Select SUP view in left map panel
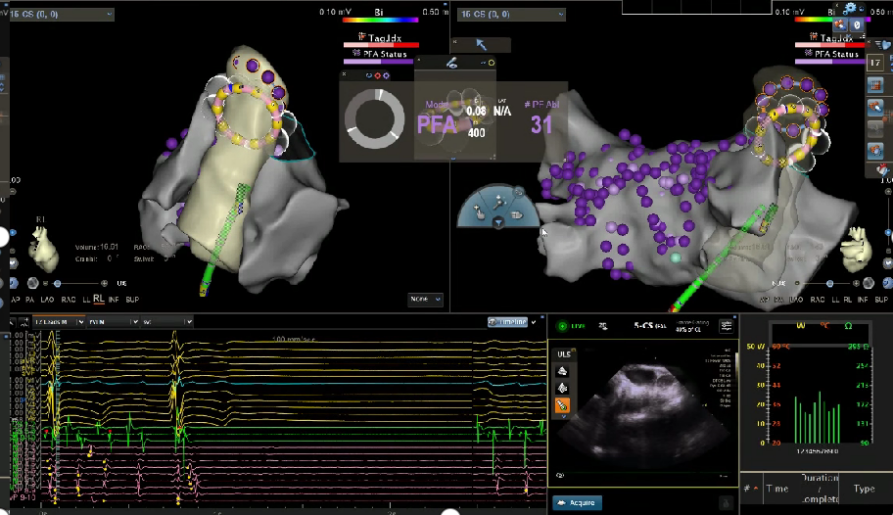 pos(132,299)
